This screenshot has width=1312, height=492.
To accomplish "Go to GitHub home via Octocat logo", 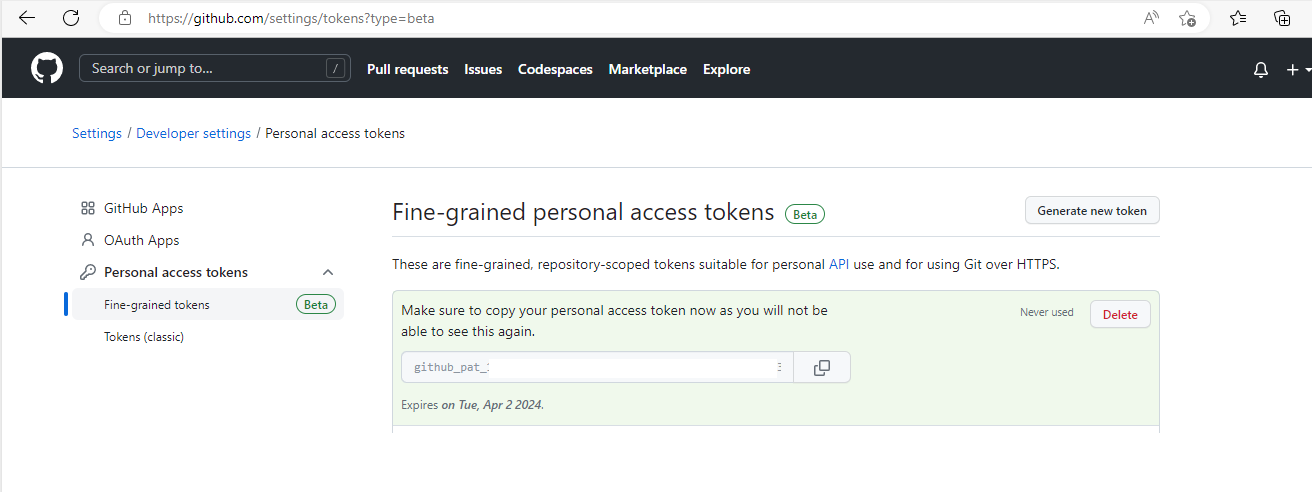I will point(47,69).
